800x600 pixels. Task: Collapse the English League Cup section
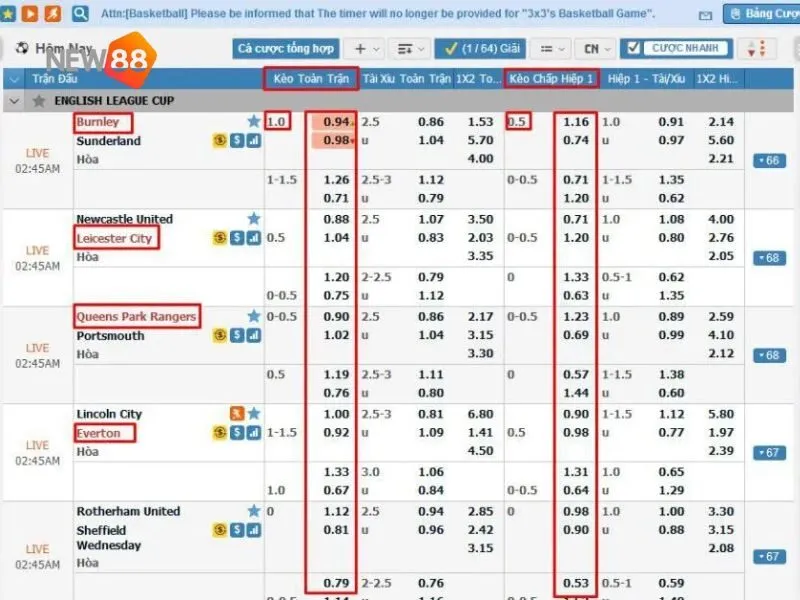pos(14,101)
